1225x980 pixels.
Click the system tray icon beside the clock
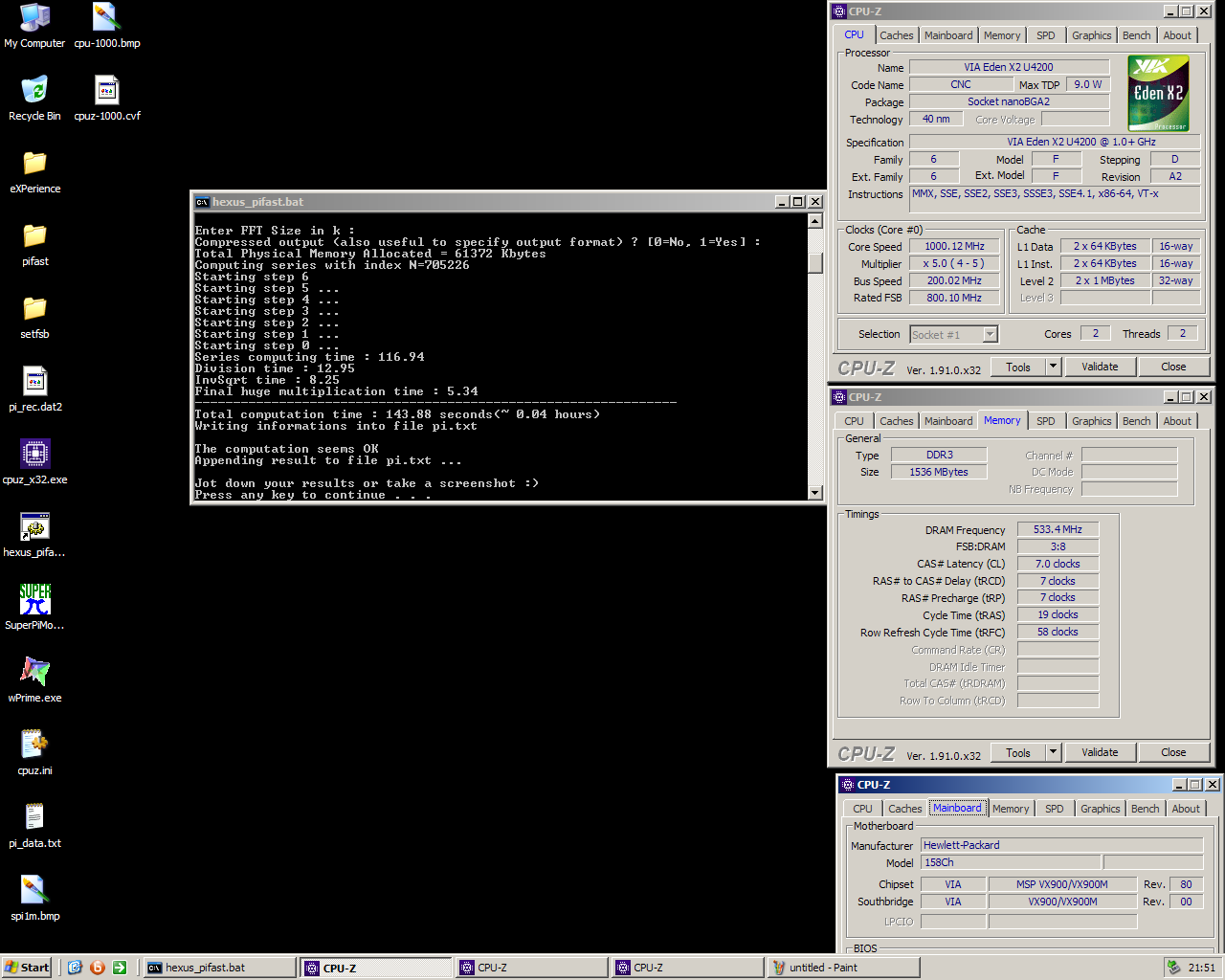tap(1173, 968)
